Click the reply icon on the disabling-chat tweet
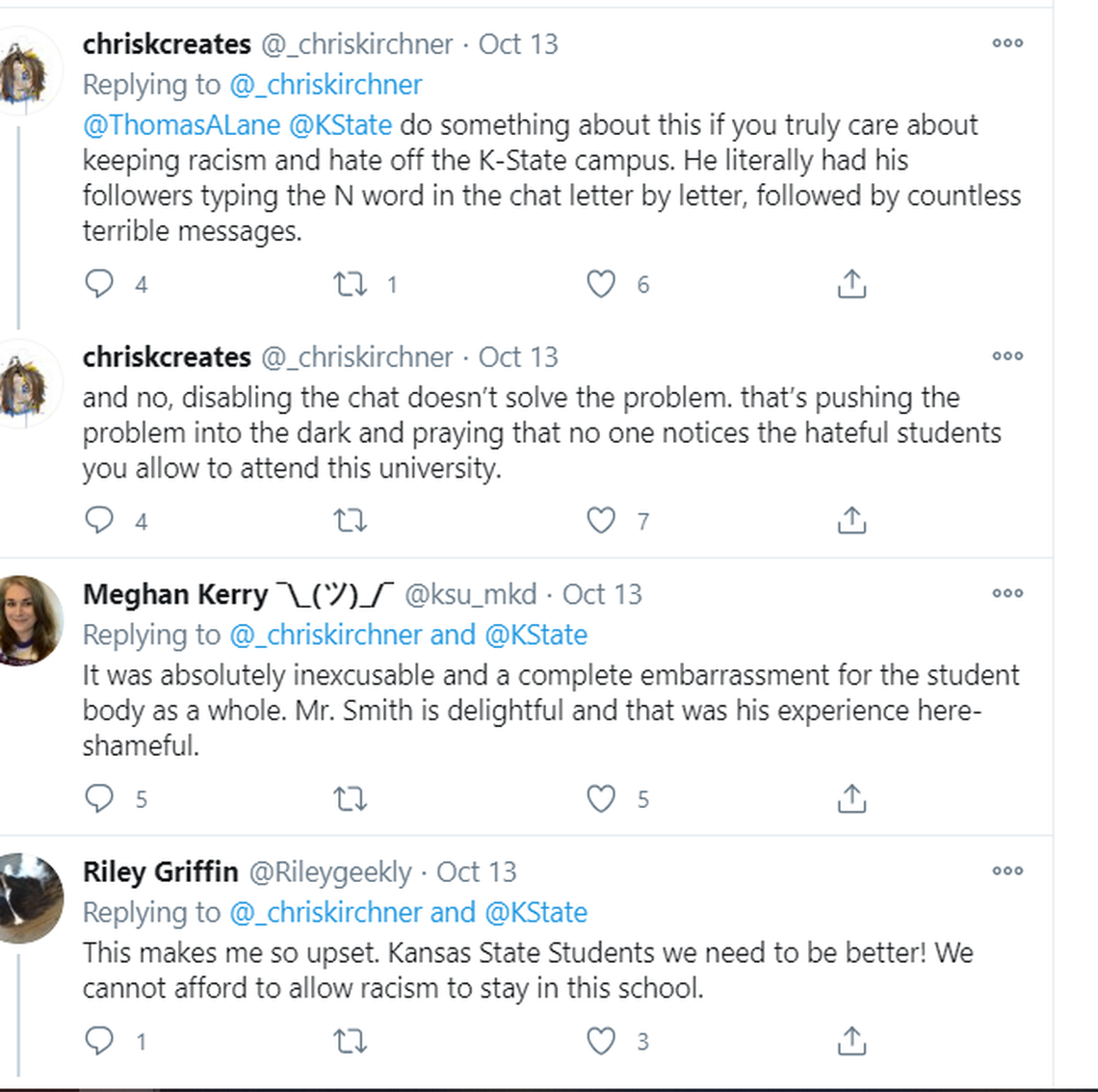 100,520
